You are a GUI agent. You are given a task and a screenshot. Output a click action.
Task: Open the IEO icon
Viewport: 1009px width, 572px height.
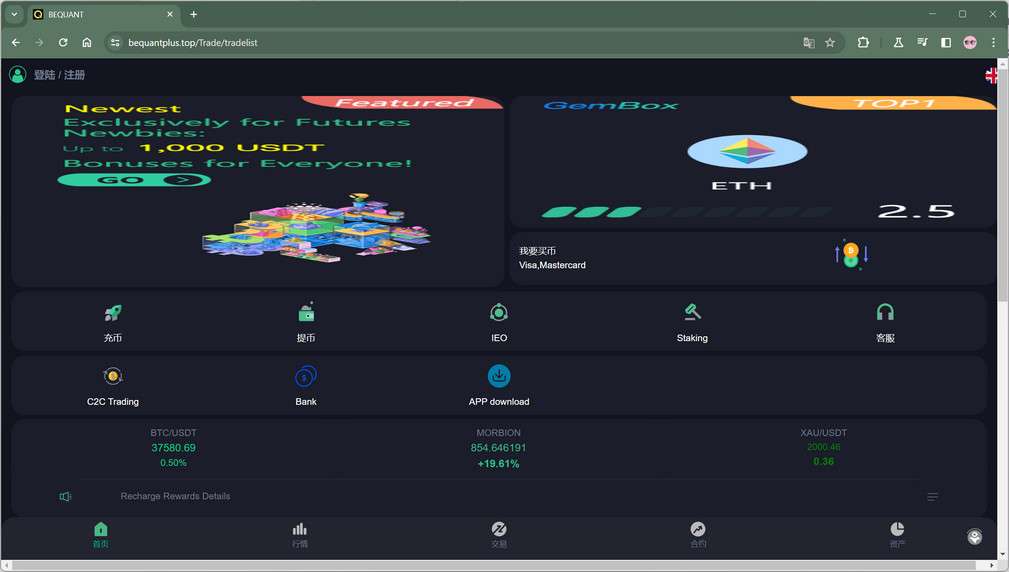[499, 313]
